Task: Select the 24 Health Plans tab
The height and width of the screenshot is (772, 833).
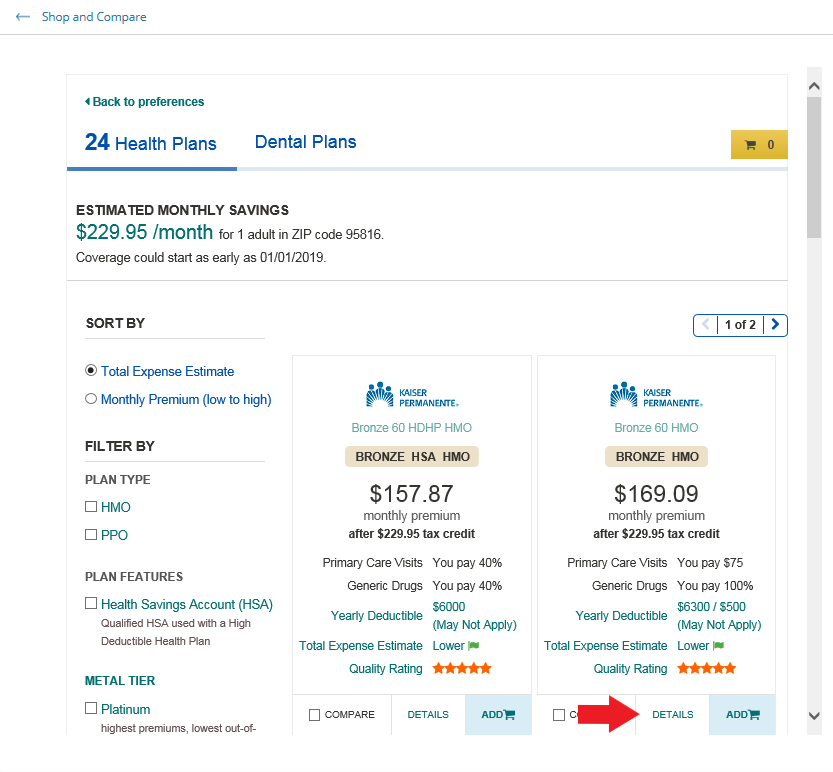Action: pos(151,142)
